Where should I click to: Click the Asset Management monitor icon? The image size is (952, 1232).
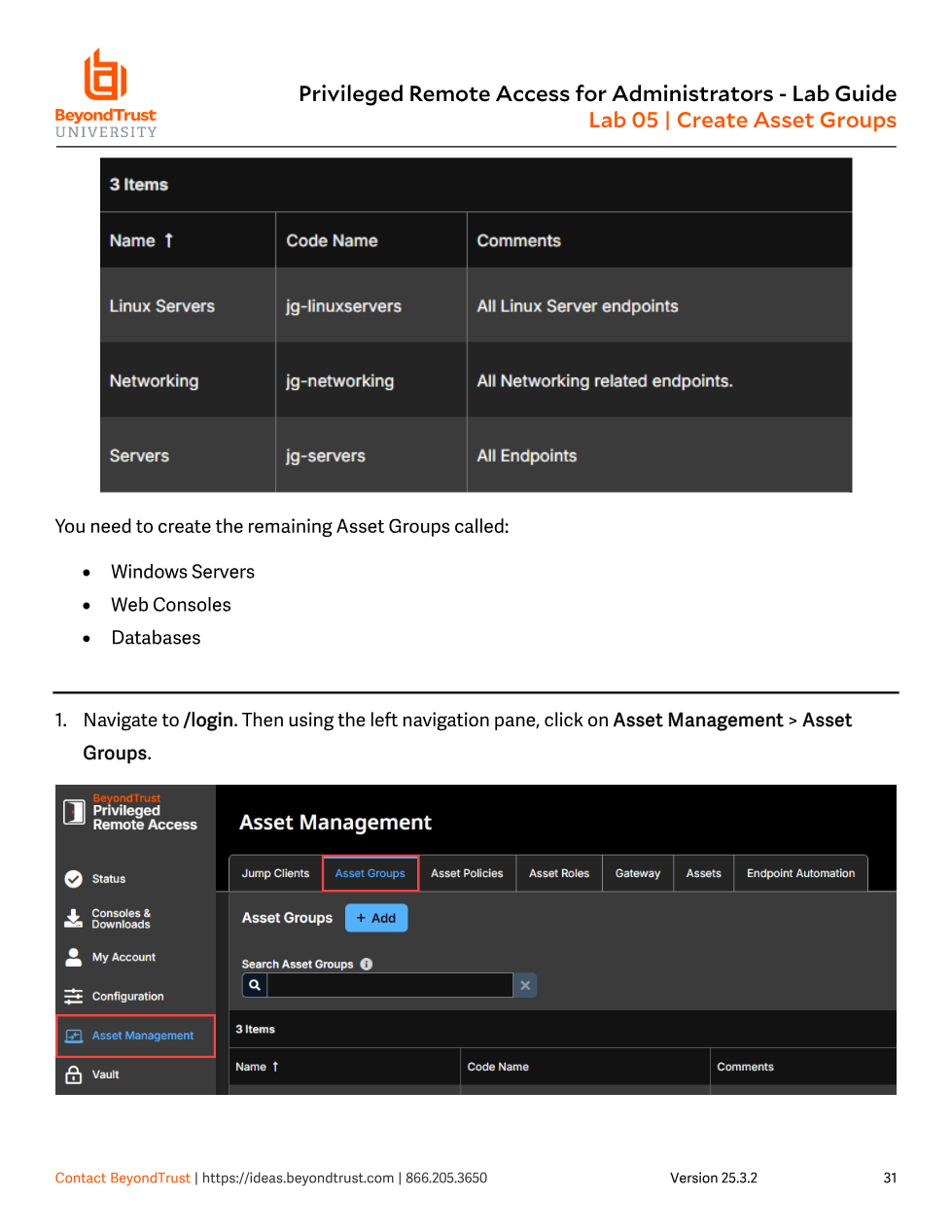(x=73, y=1037)
